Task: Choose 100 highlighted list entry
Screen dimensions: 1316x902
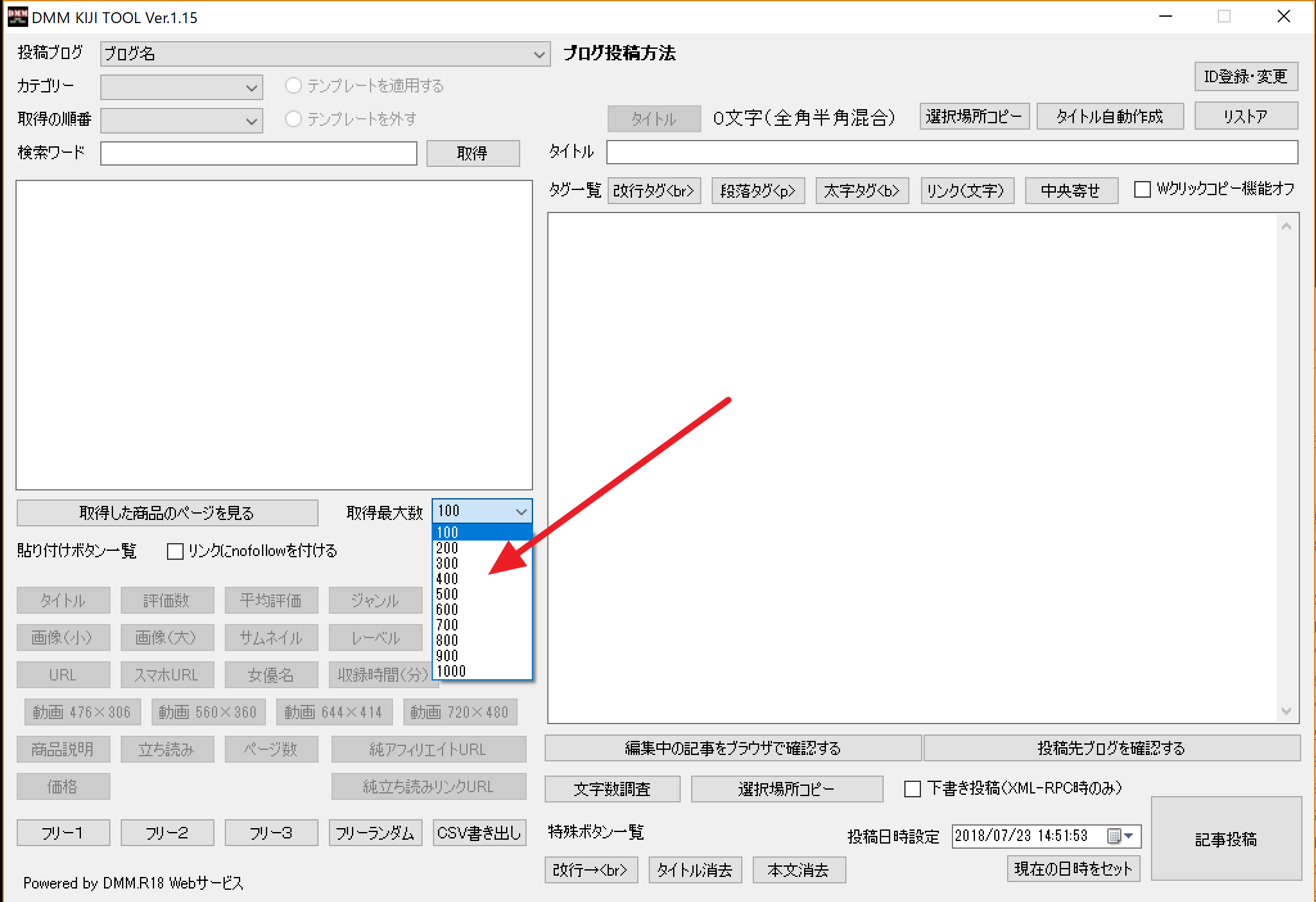Action: 482,533
